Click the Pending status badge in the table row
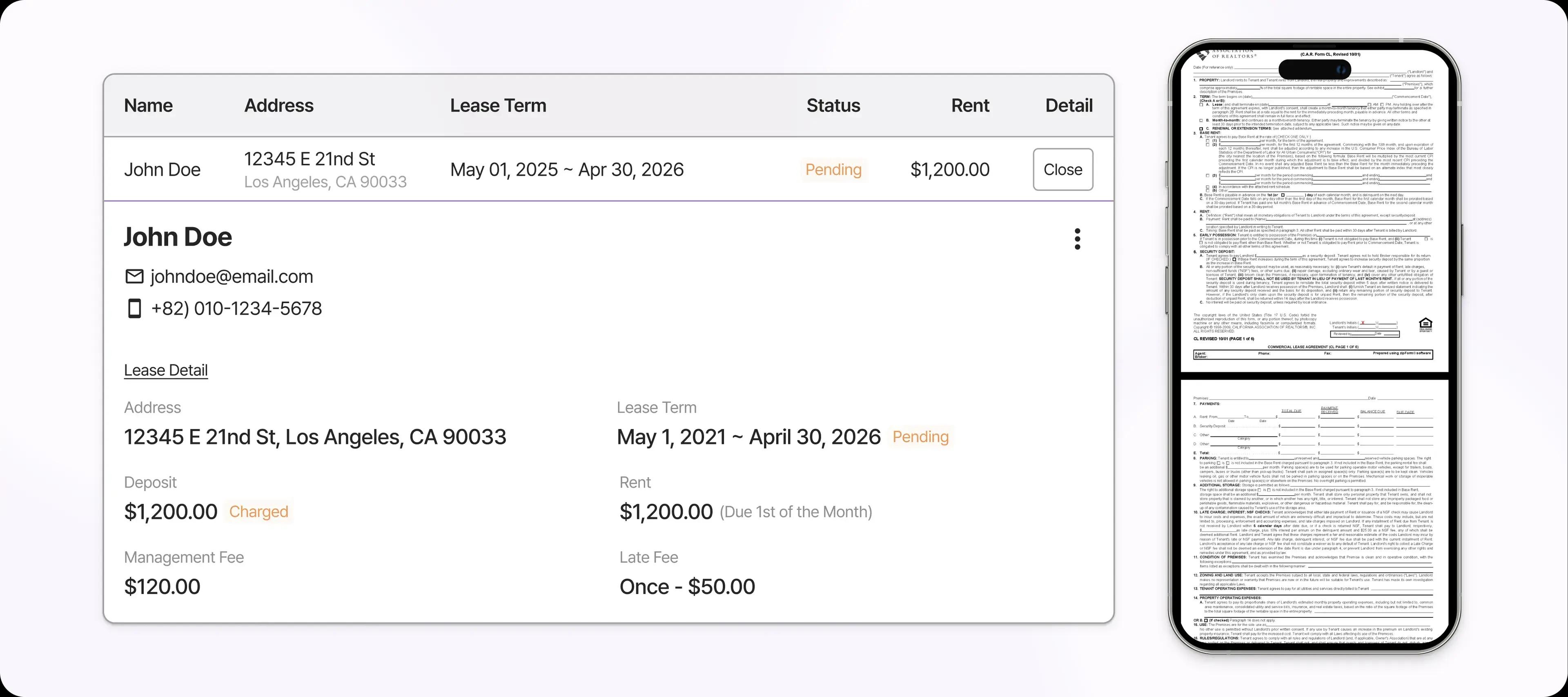This screenshot has height=697, width=1568. (833, 170)
